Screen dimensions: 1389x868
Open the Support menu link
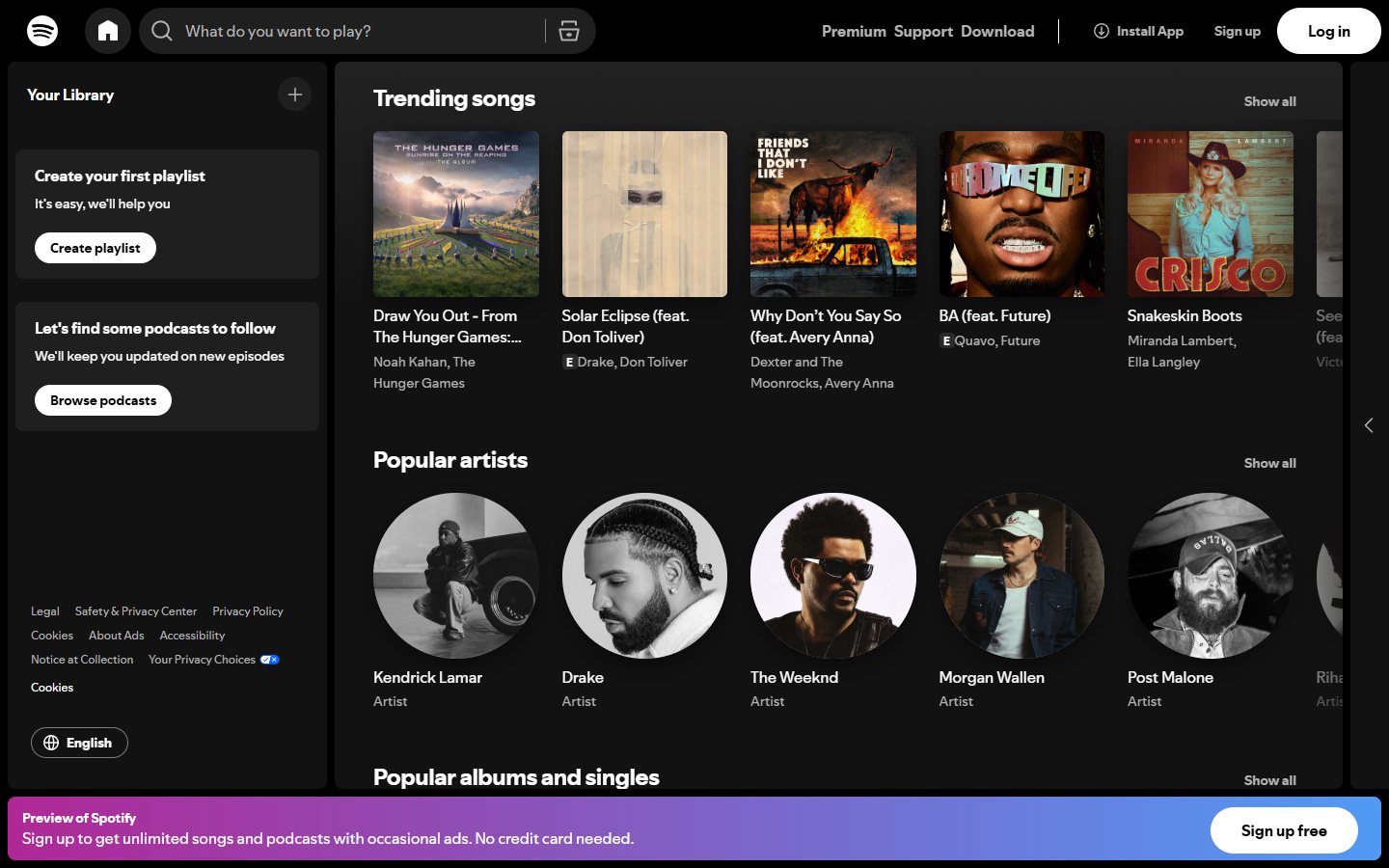click(923, 31)
